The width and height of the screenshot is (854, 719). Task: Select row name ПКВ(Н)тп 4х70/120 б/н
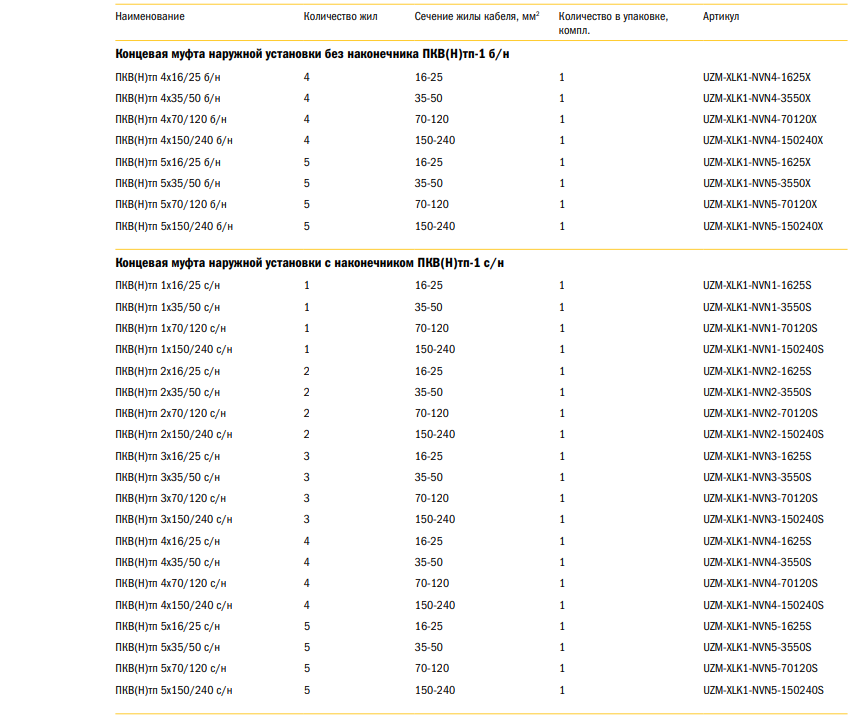[171, 119]
